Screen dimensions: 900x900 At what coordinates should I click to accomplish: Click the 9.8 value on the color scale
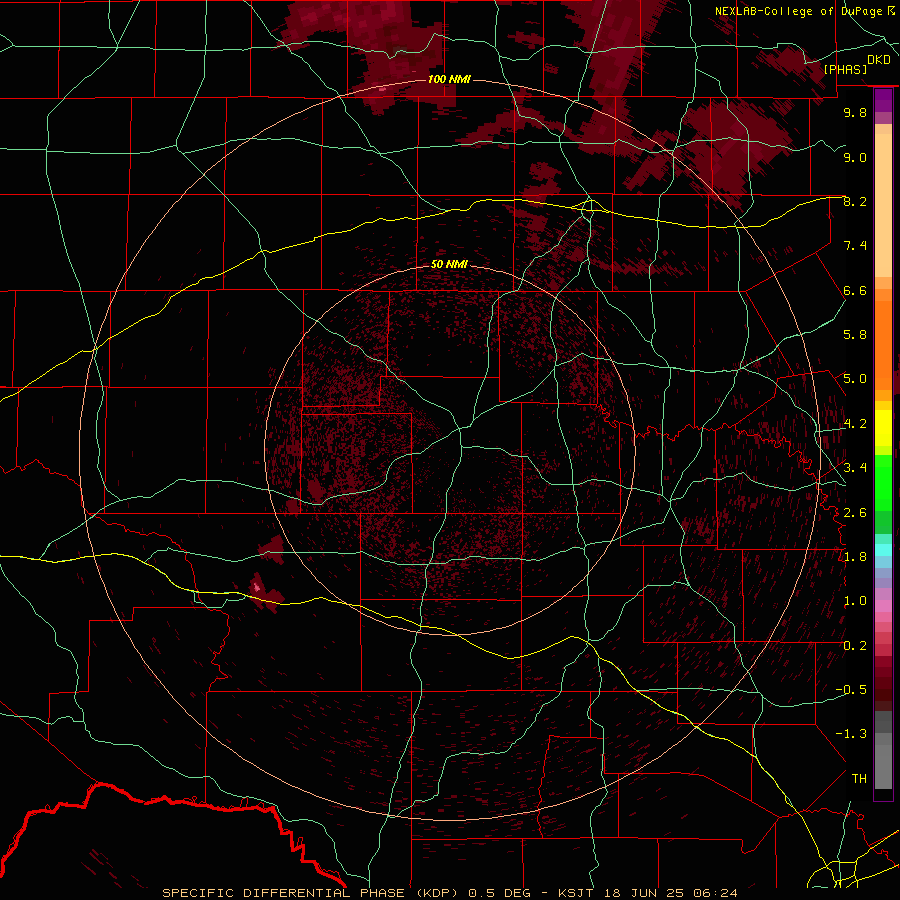[x=855, y=112]
